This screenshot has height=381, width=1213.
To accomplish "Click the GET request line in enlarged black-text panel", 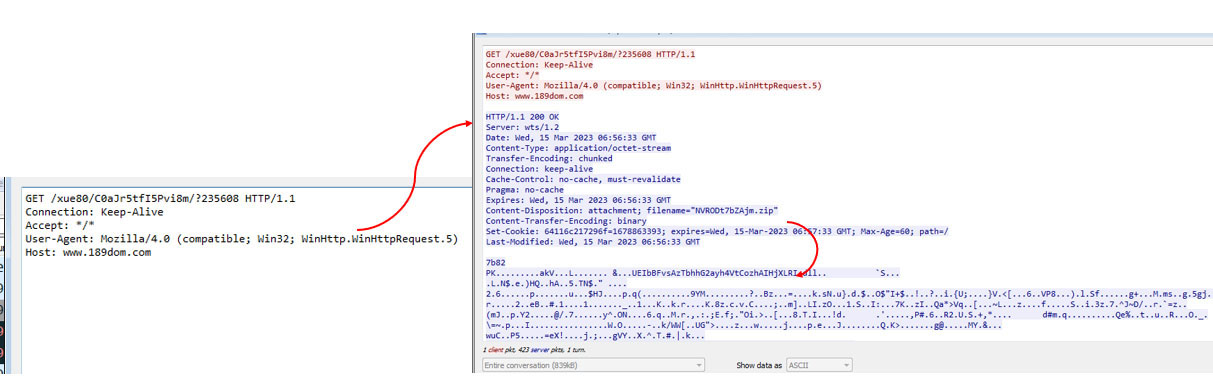I will 160,198.
